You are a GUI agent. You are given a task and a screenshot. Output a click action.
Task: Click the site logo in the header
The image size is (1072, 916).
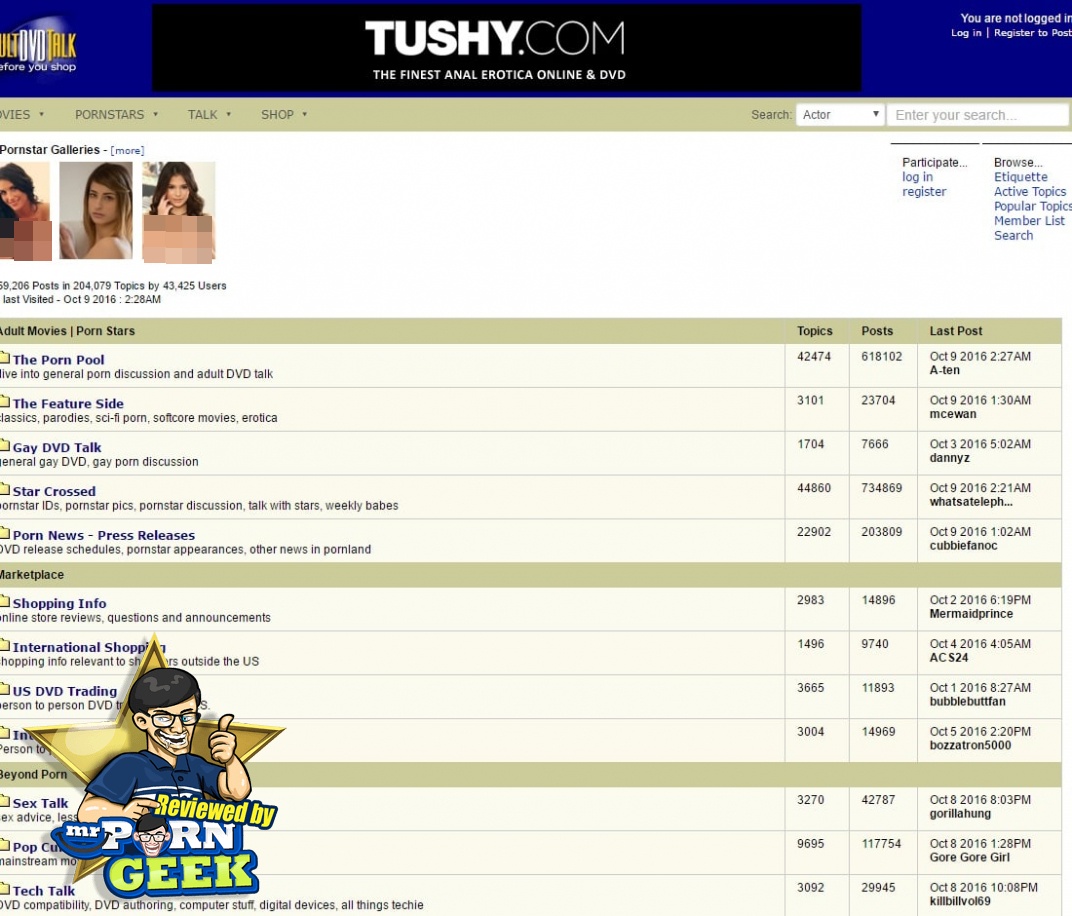click(x=38, y=48)
